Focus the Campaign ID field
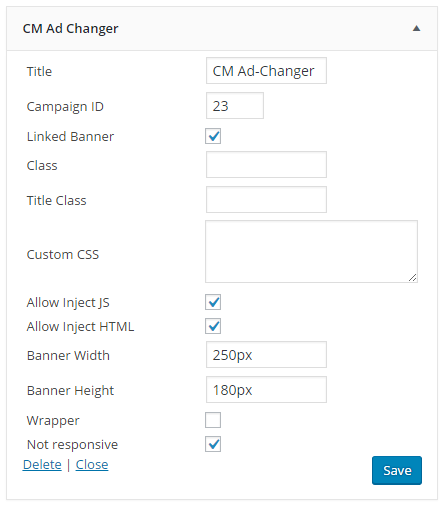Screen dimensions: 445x507 235,106
